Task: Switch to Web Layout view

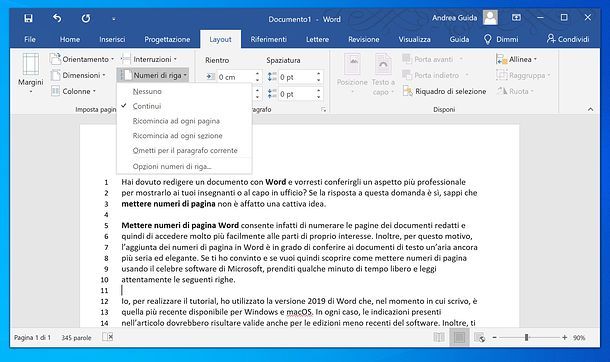Action: (480, 337)
